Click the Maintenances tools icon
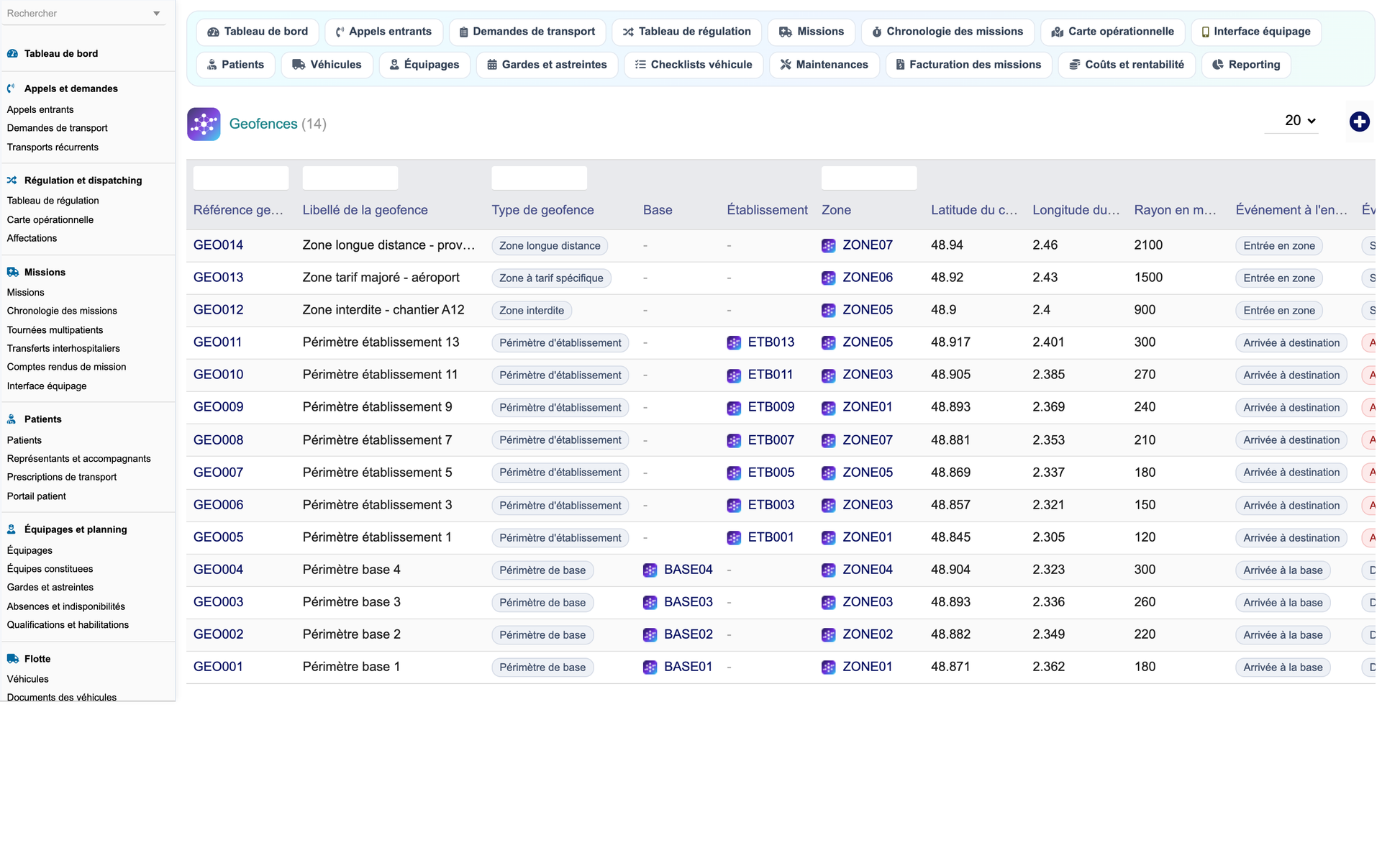1400x866 pixels. tap(786, 65)
